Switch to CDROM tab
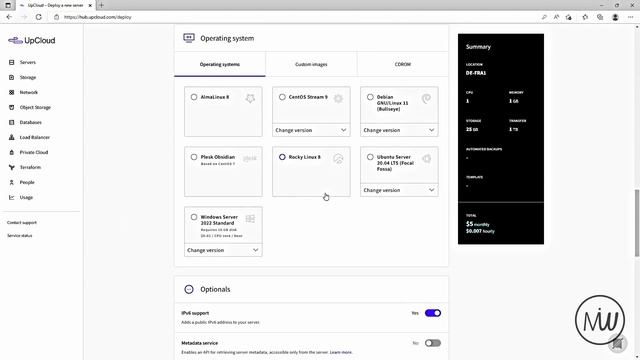The width and height of the screenshot is (640, 360). point(402,64)
